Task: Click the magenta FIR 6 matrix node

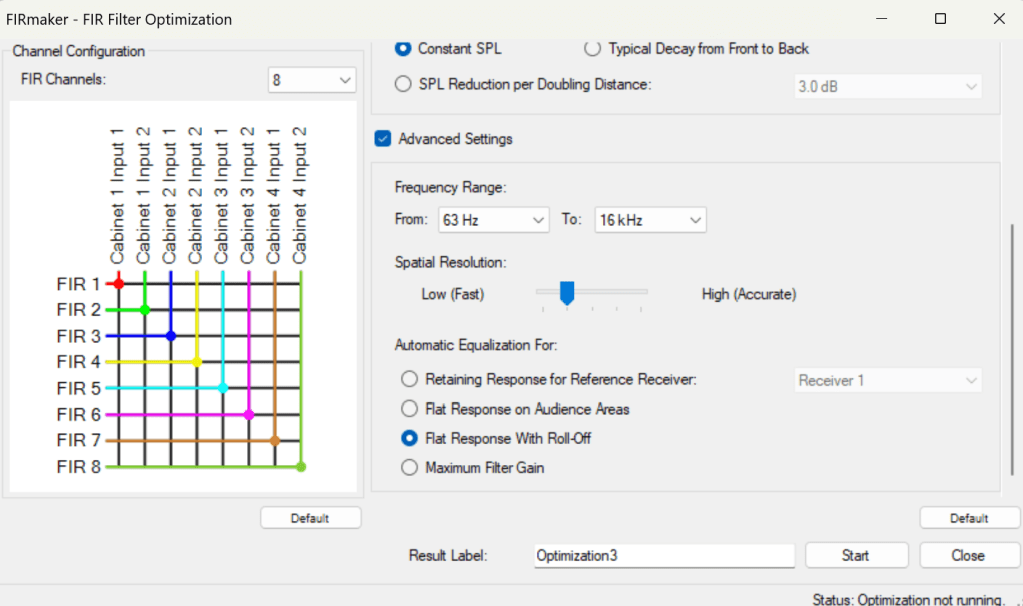Action: click(249, 414)
